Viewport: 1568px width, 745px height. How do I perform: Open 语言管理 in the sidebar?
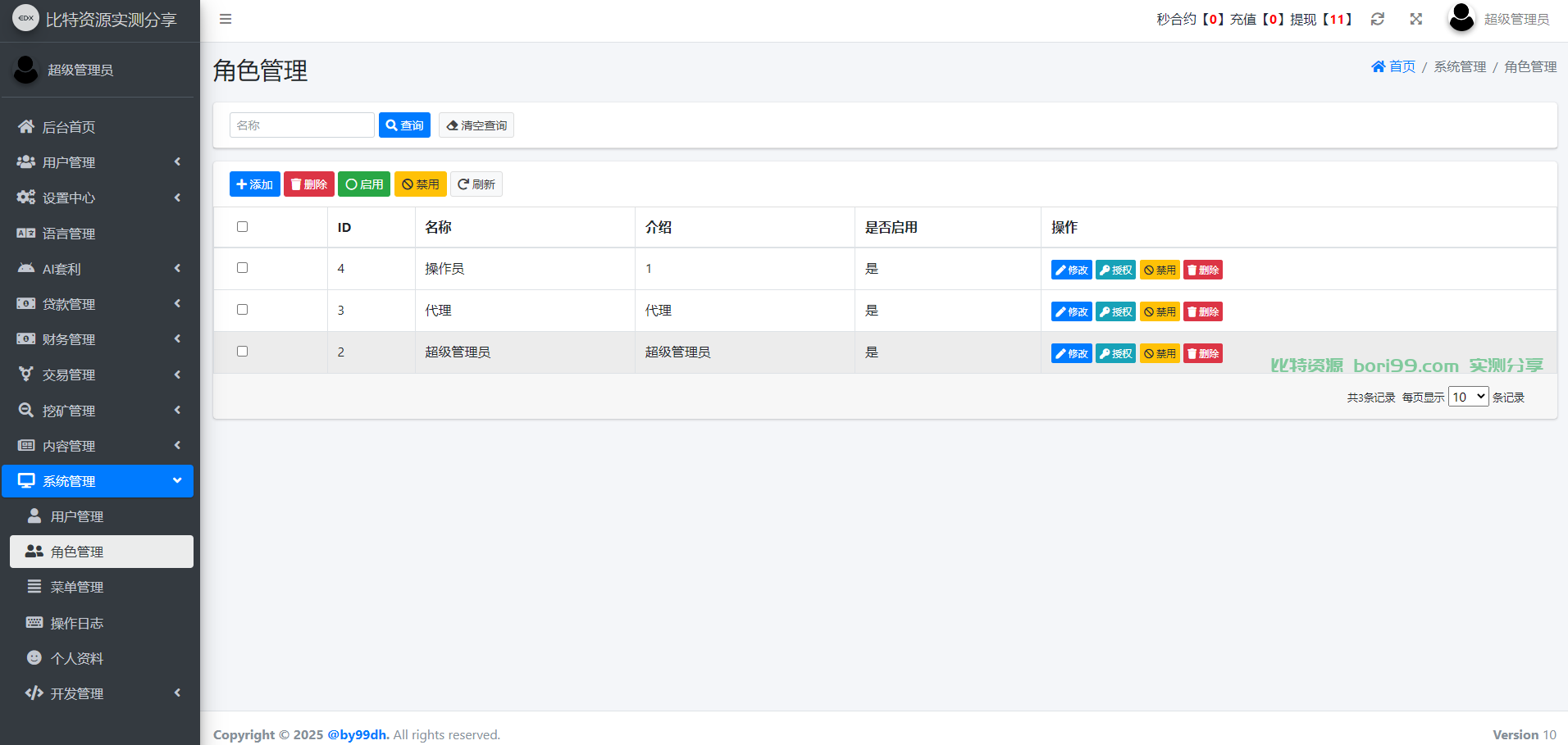[98, 234]
